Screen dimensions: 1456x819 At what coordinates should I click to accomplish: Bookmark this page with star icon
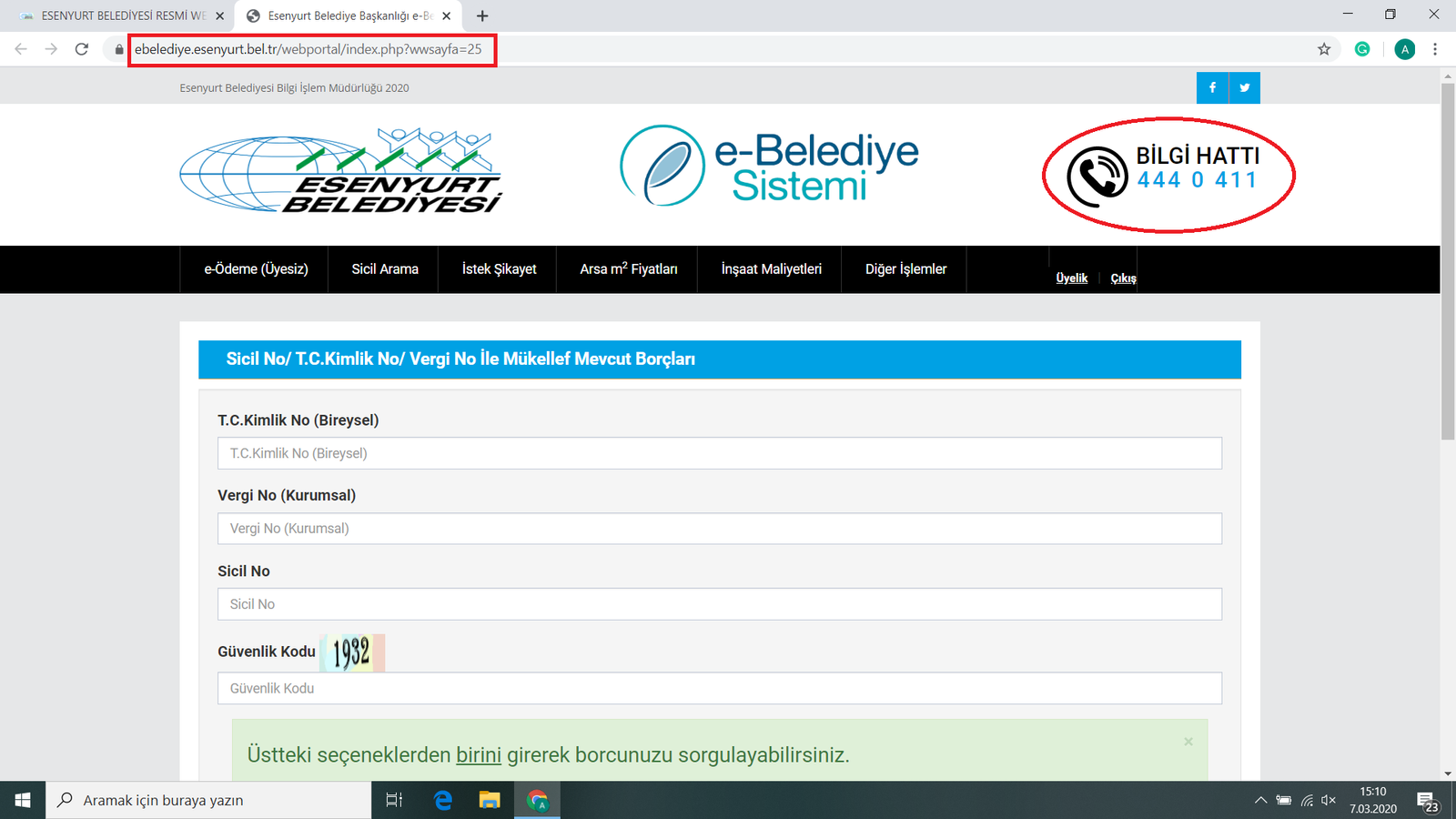point(1324,49)
